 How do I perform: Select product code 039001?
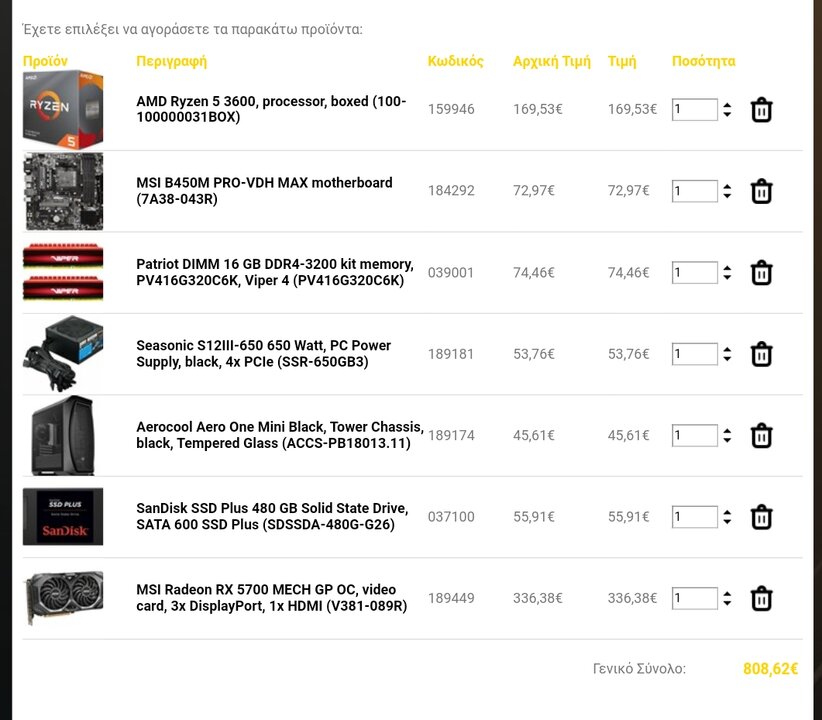click(x=451, y=273)
